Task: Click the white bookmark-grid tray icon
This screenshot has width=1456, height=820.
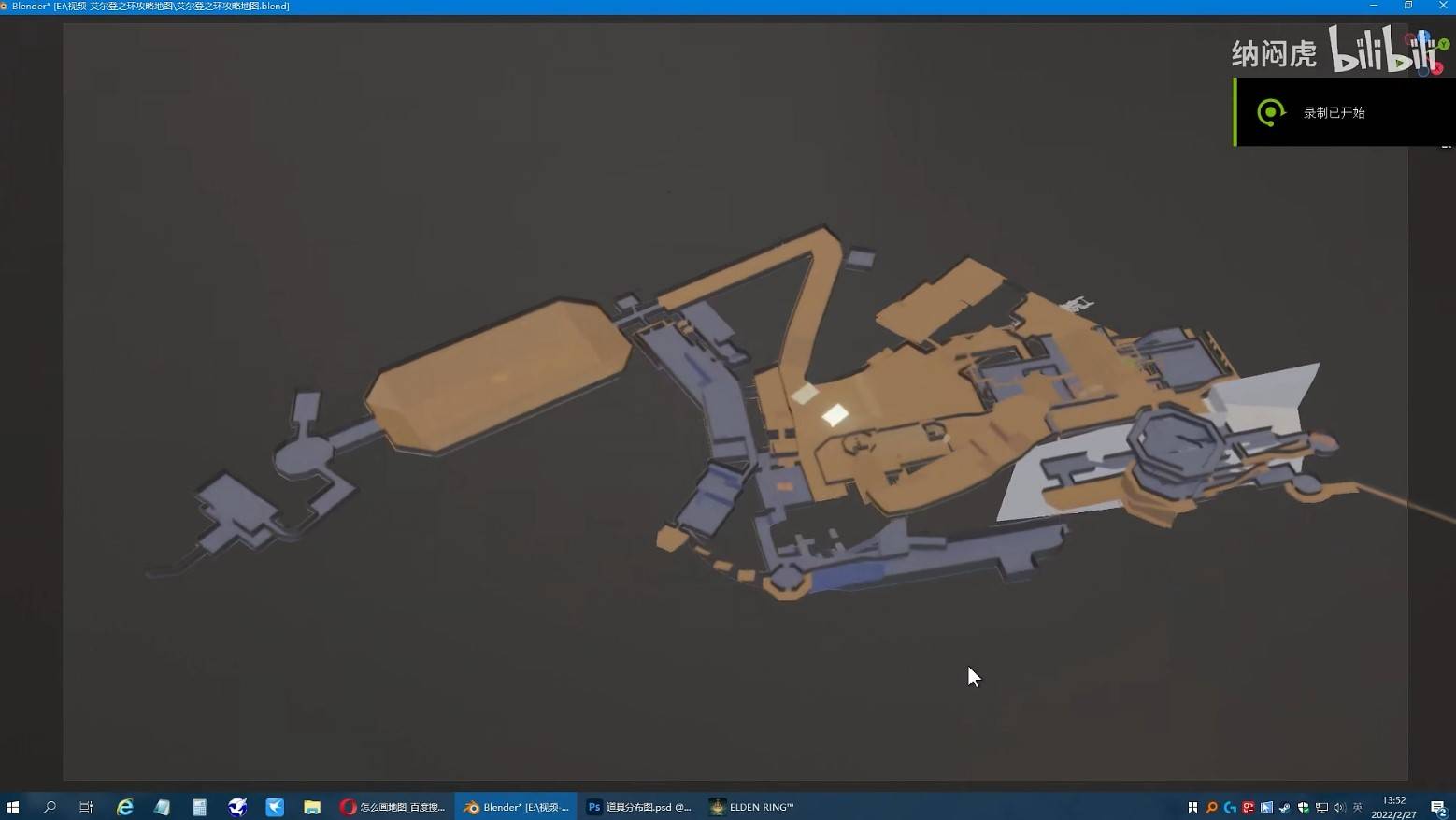Action: click(x=1192, y=808)
